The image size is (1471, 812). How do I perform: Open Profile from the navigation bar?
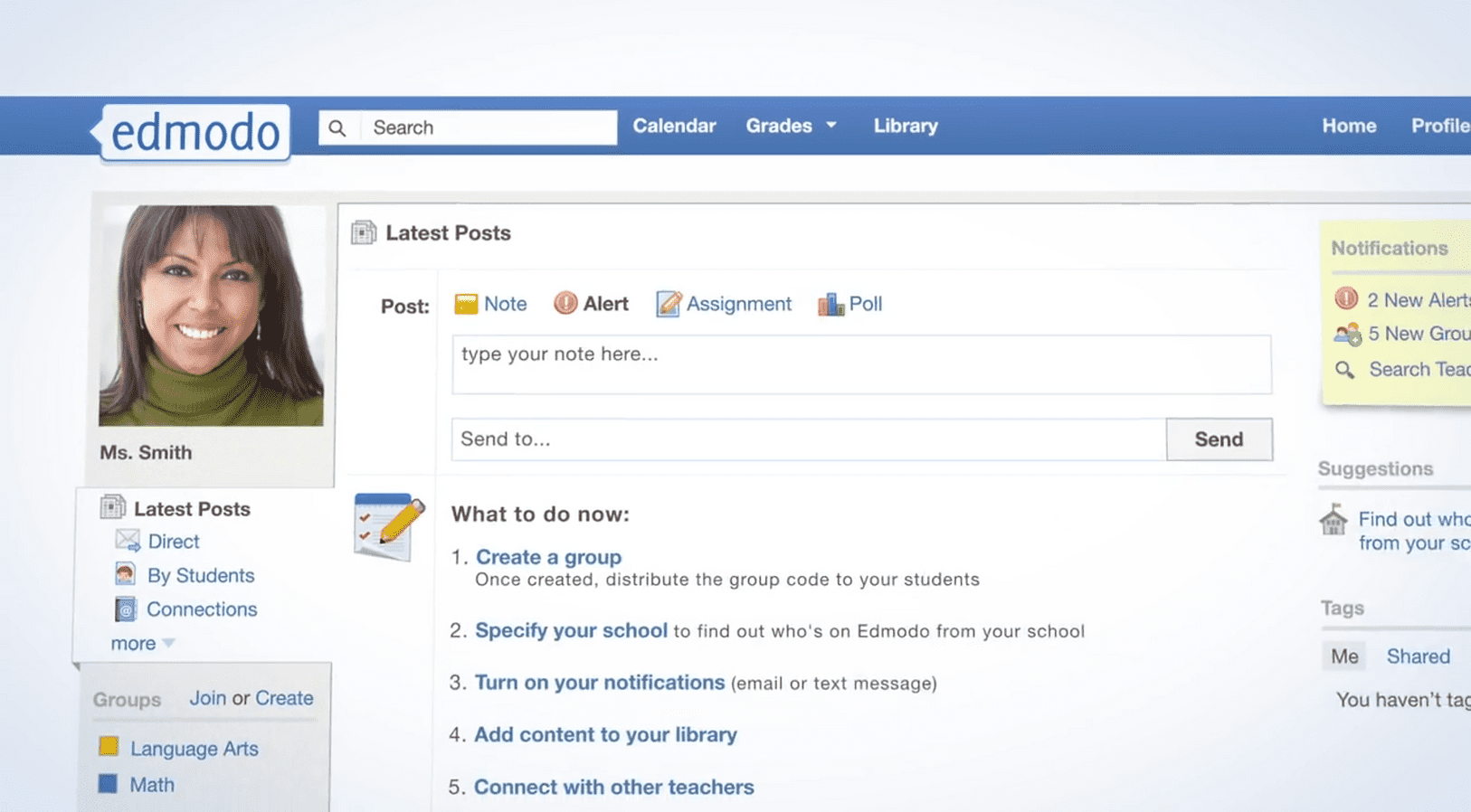click(1440, 126)
